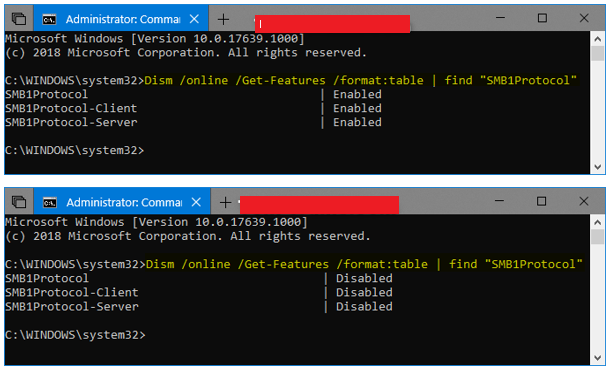Image resolution: width=609 pixels, height=371 pixels.
Task: Click scroll-down arrow in bottom console
Action: [597, 358]
